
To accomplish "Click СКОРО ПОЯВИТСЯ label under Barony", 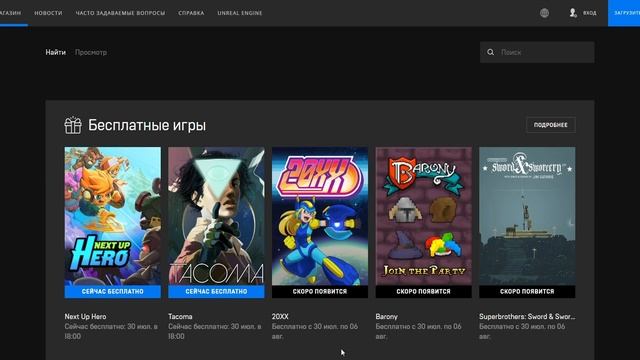I will coord(424,291).
